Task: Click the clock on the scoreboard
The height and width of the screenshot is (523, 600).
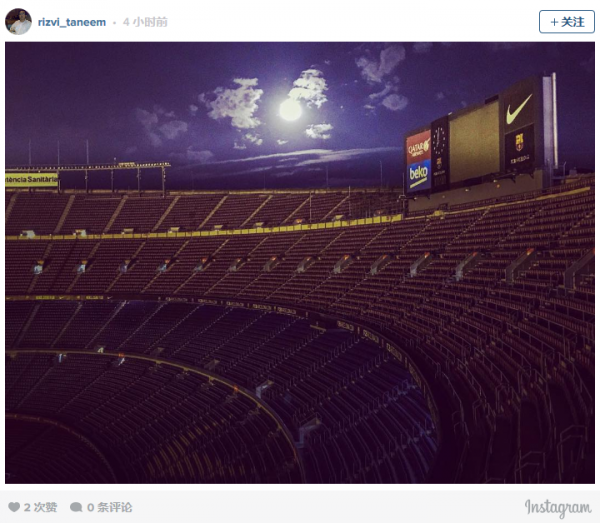Action: tap(439, 138)
